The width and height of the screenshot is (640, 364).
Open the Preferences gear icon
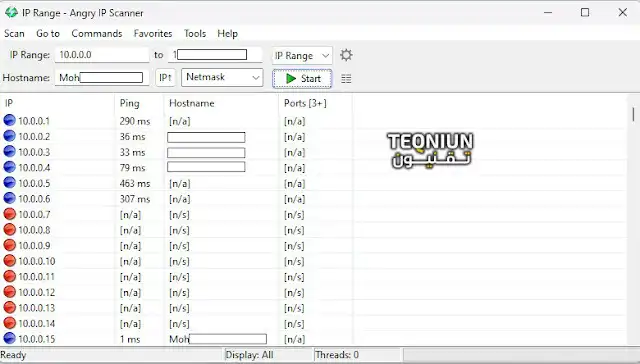(x=346, y=55)
